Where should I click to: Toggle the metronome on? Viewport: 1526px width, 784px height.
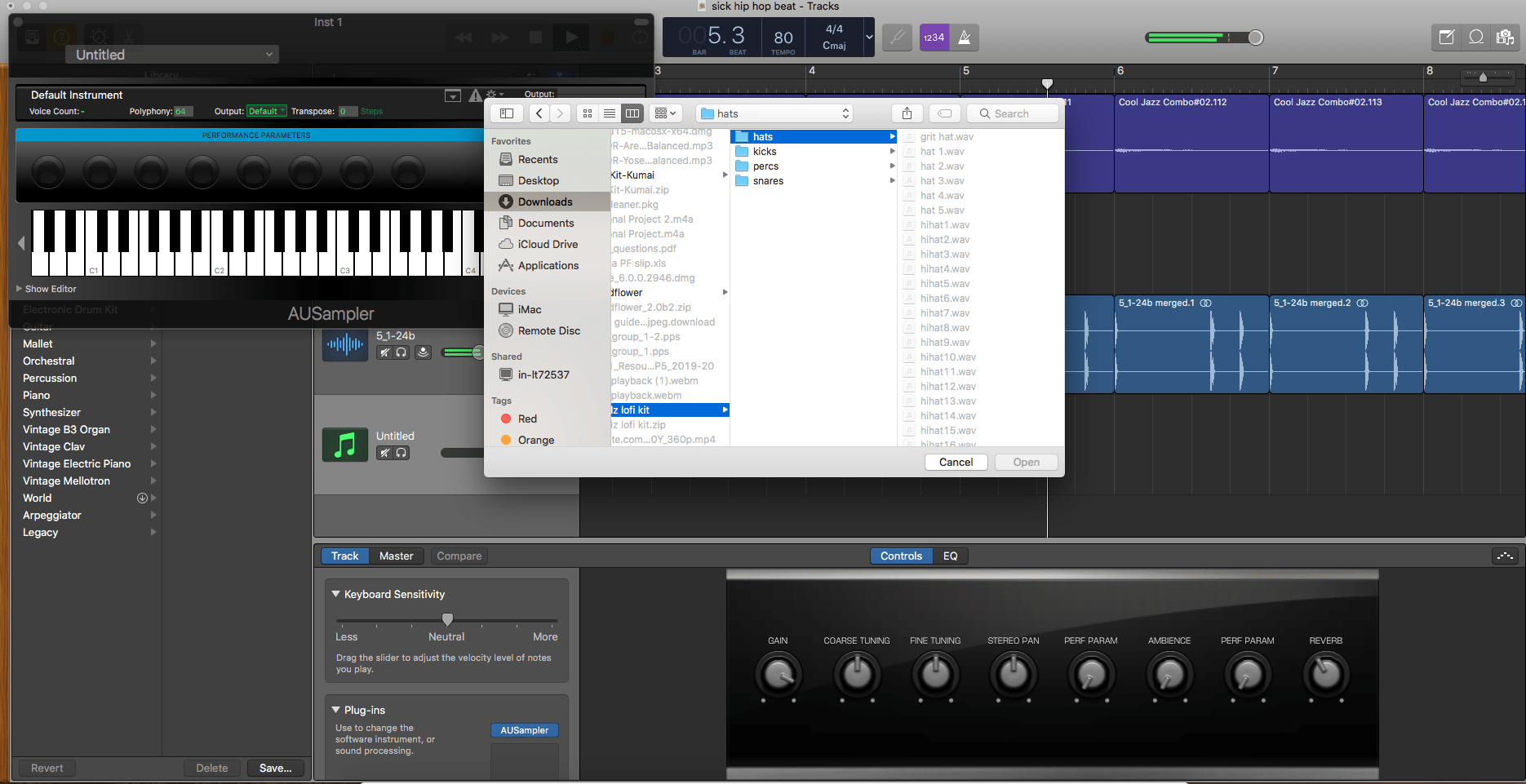click(x=966, y=38)
